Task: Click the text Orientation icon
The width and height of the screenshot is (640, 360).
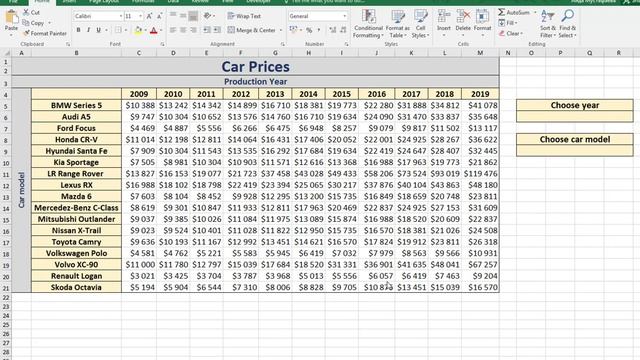Action: 208,16
